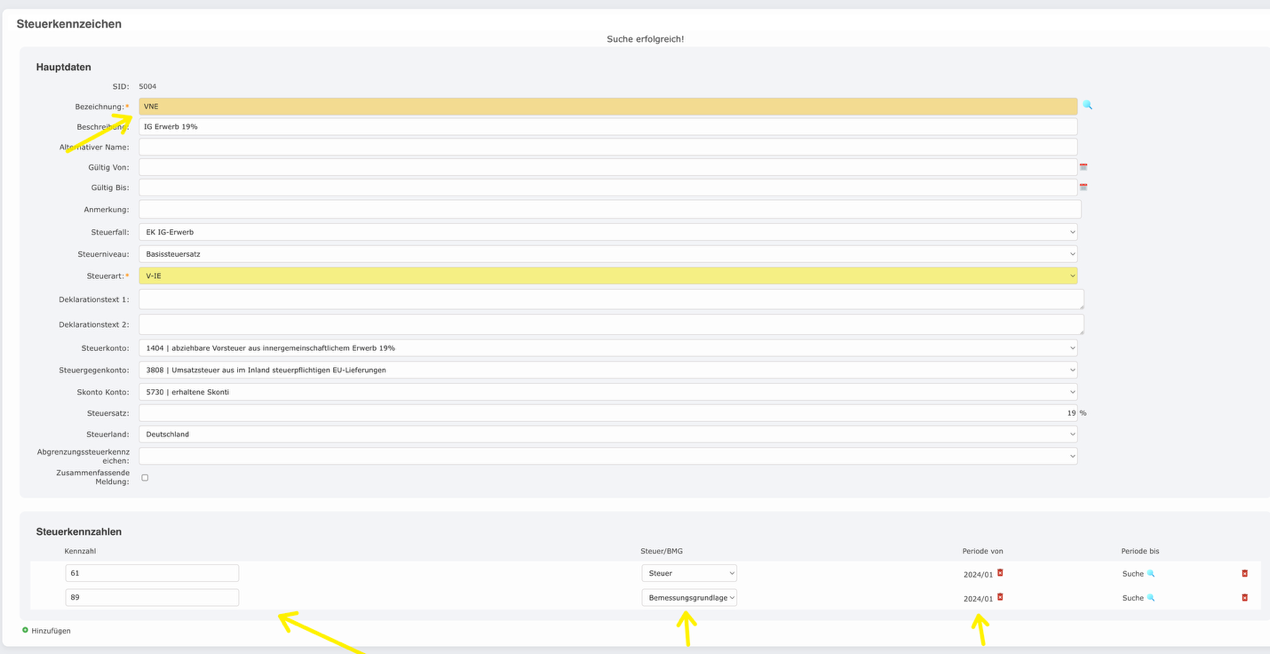This screenshot has width=1270, height=654.
Task: Clear Periode von in the Kennzahl 89 row
Action: 1000,597
